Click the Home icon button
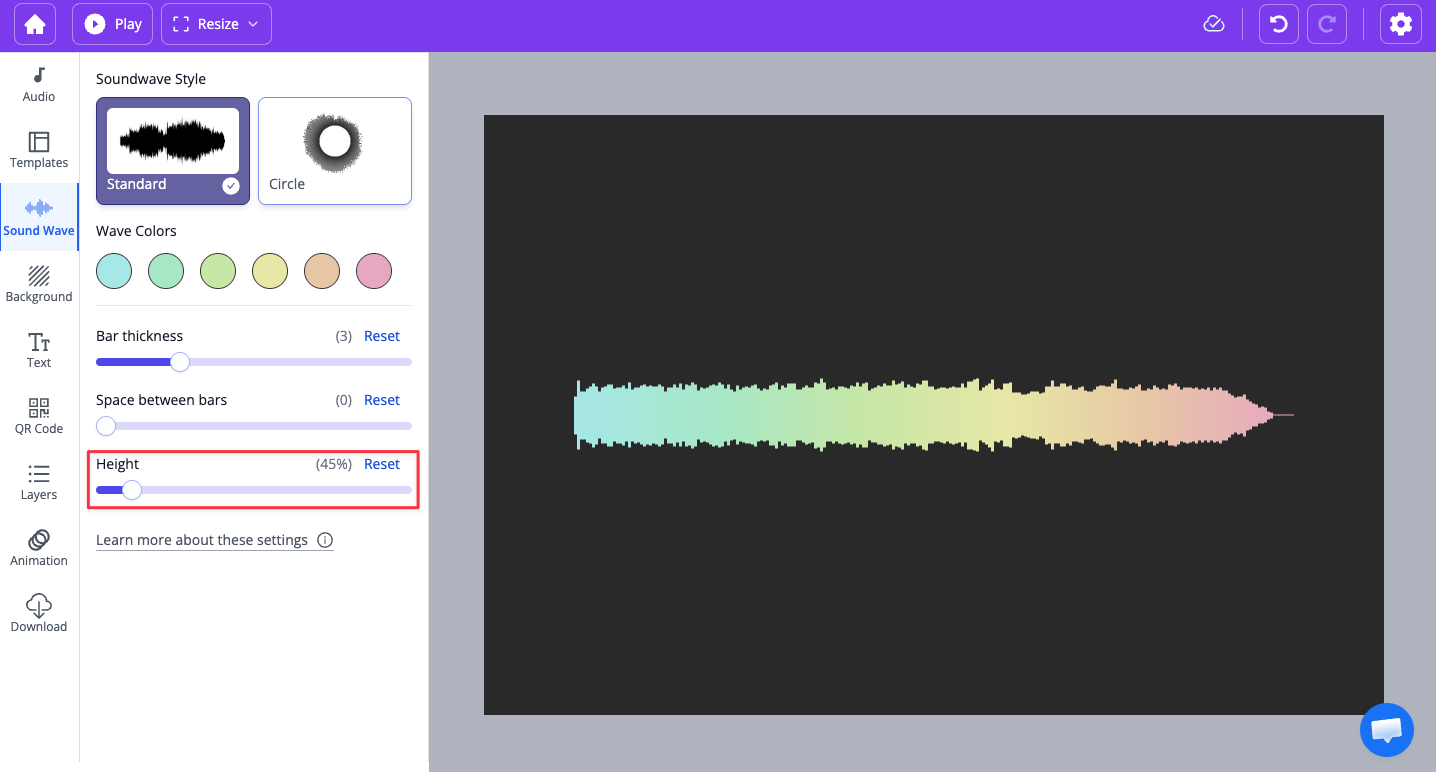 click(x=35, y=24)
